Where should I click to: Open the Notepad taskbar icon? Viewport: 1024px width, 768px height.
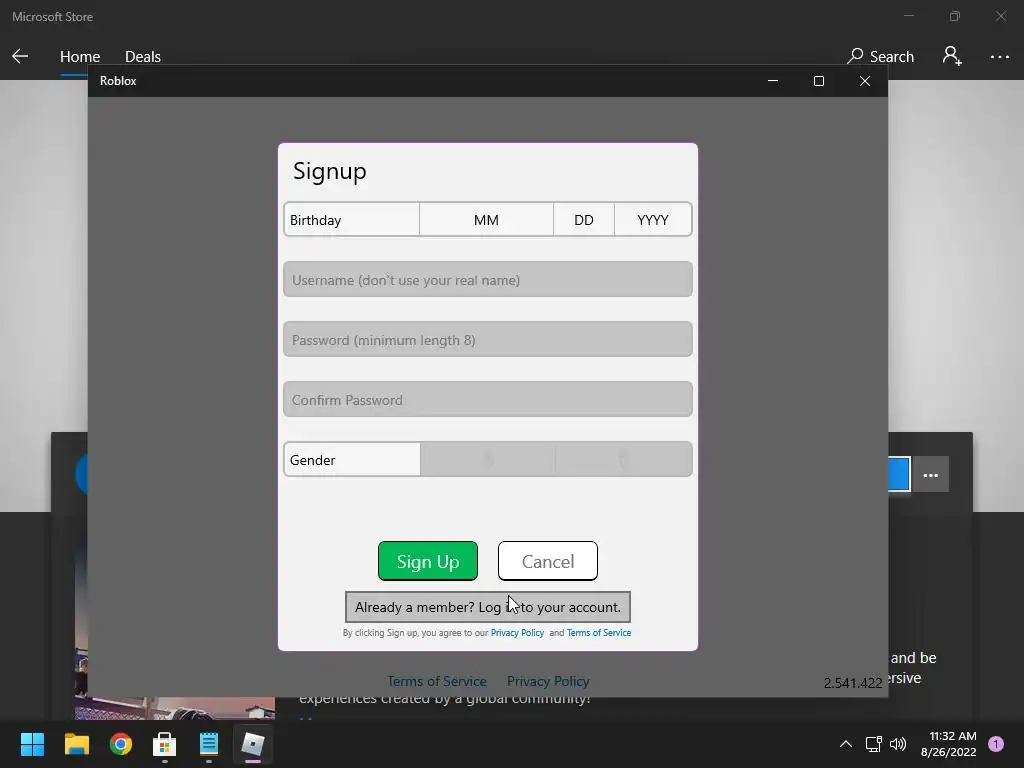click(x=209, y=744)
